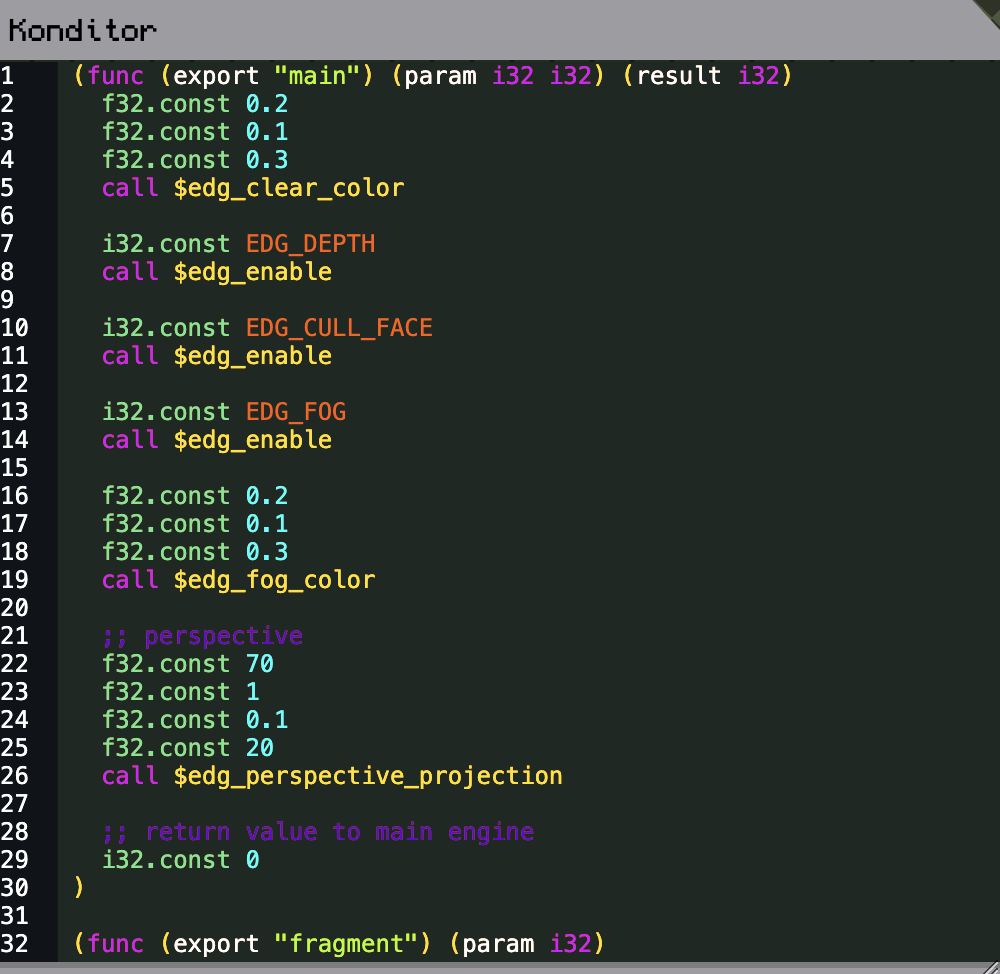Place cursor on the value 70
The height and width of the screenshot is (974, 1000).
click(259, 664)
